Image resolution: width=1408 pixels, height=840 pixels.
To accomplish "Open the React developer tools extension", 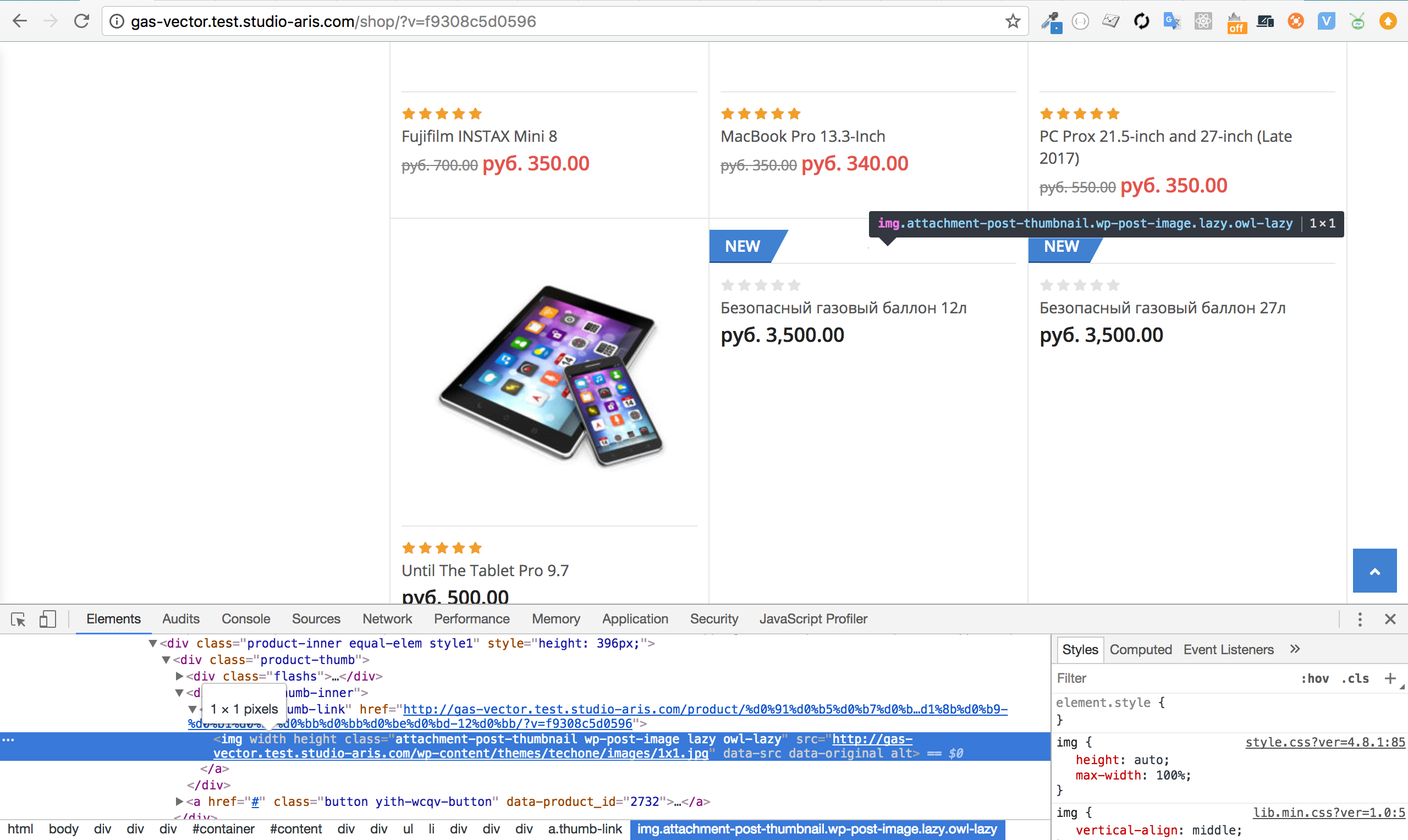I will 1203,21.
